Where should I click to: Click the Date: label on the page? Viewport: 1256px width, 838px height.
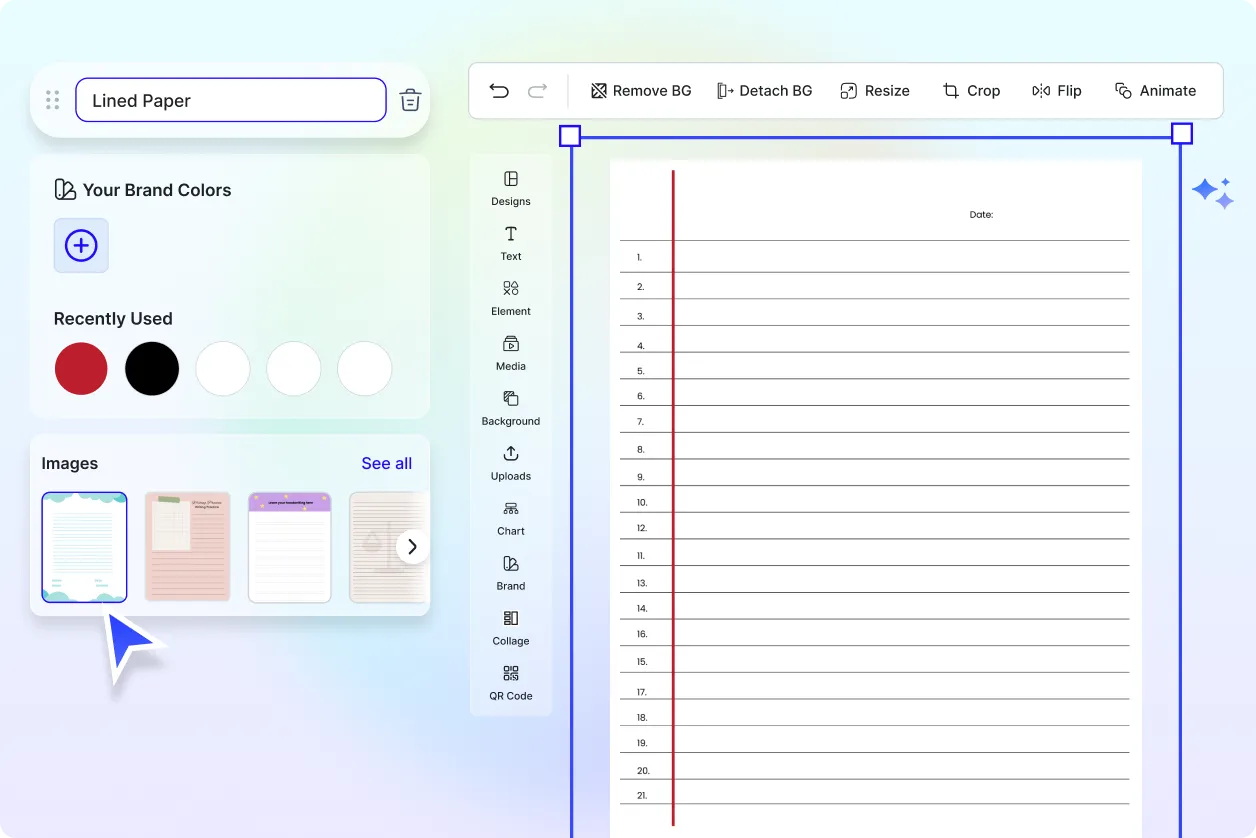(981, 215)
